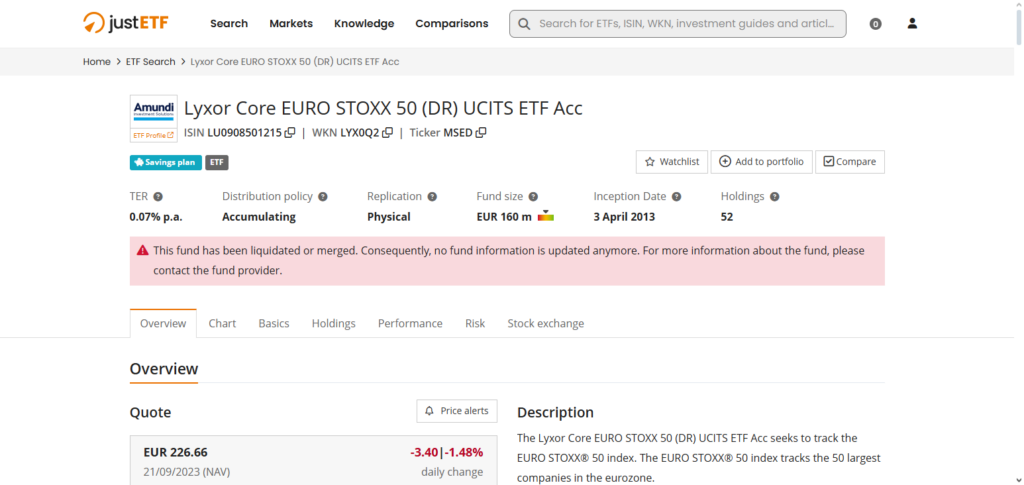
Task: Copy the ISIN LU0908501215 with copy icon
Action: [x=290, y=133]
